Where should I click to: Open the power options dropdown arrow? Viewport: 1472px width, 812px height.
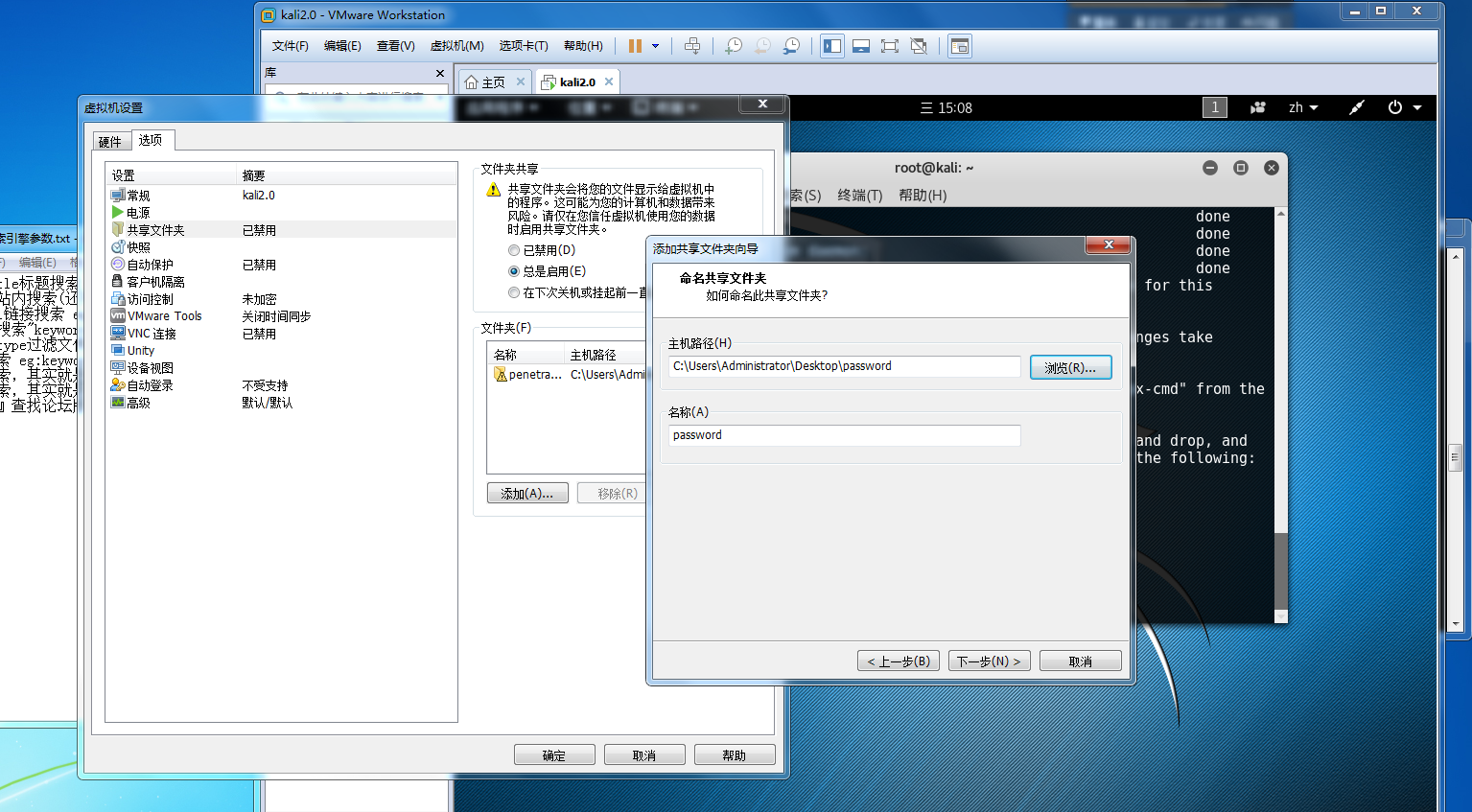pos(656,46)
